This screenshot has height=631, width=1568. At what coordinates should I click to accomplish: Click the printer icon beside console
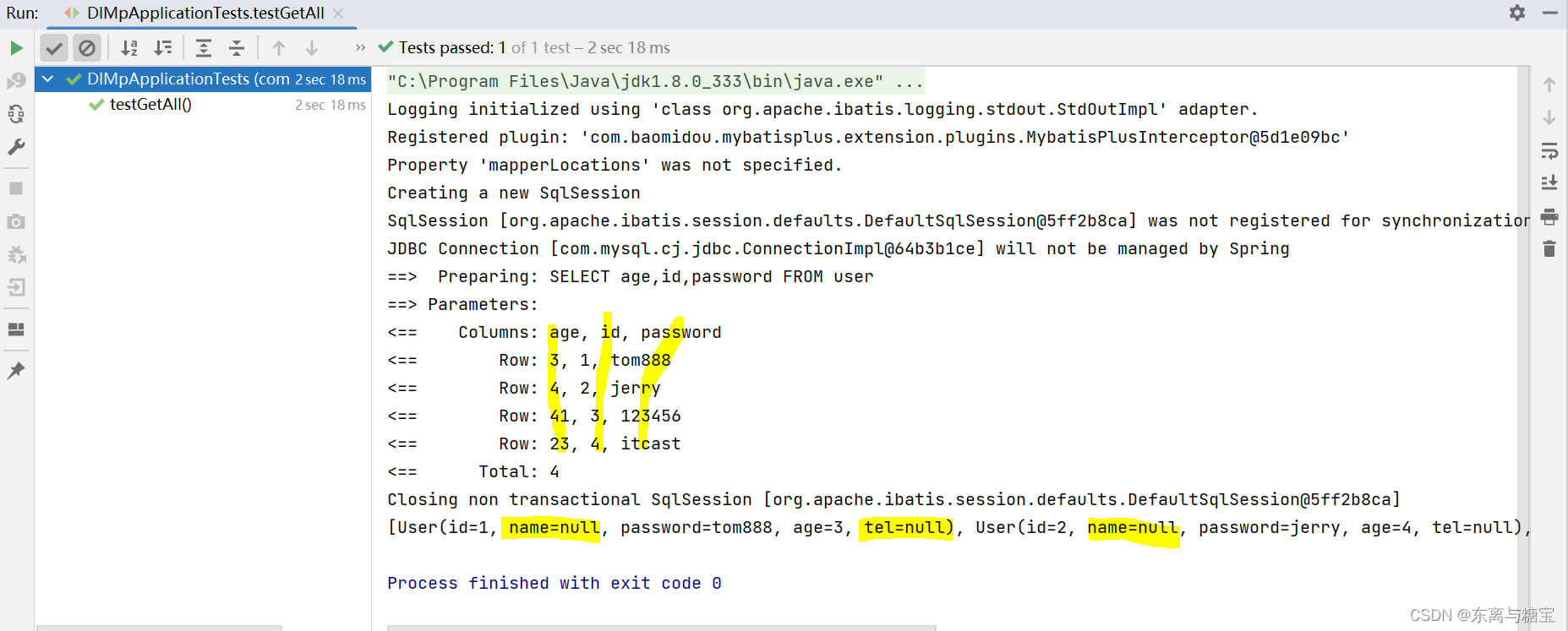[x=1549, y=217]
